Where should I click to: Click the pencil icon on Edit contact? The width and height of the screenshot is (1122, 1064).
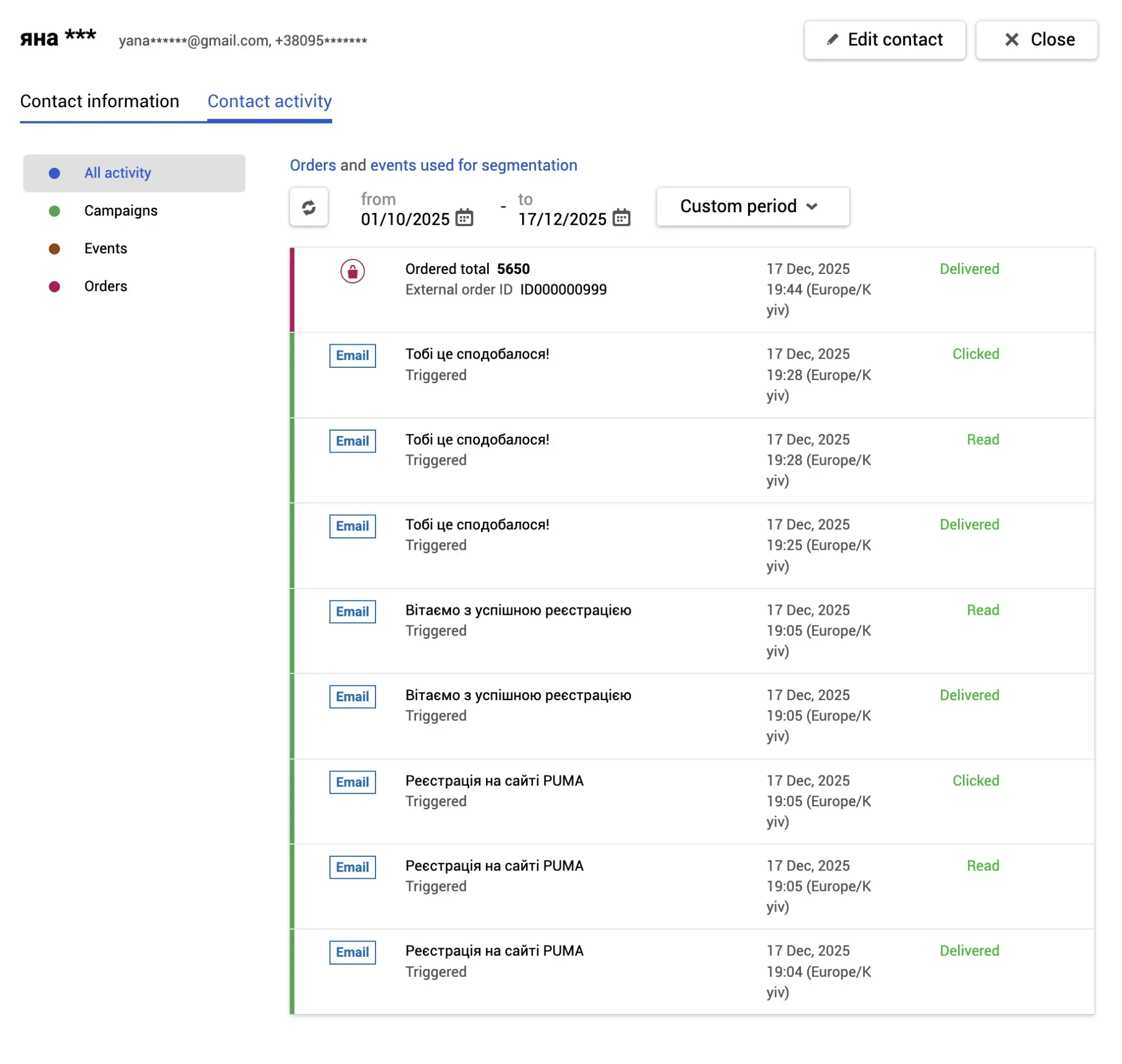point(832,39)
